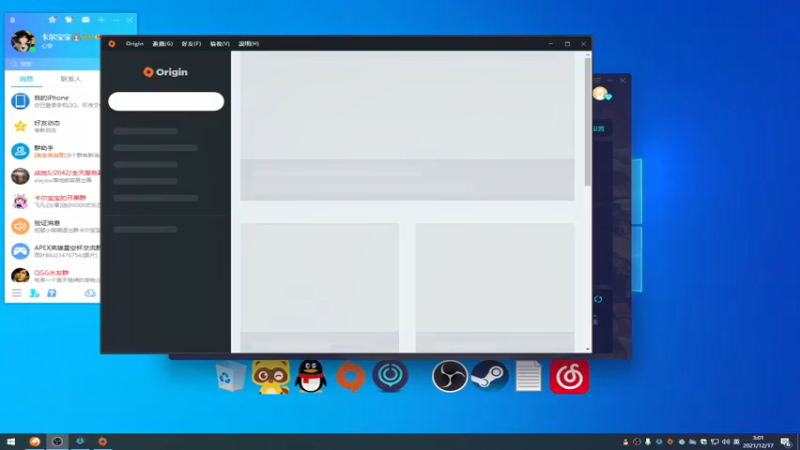
Task: Open the 群助手 entry in QQ
Action: coord(53,151)
